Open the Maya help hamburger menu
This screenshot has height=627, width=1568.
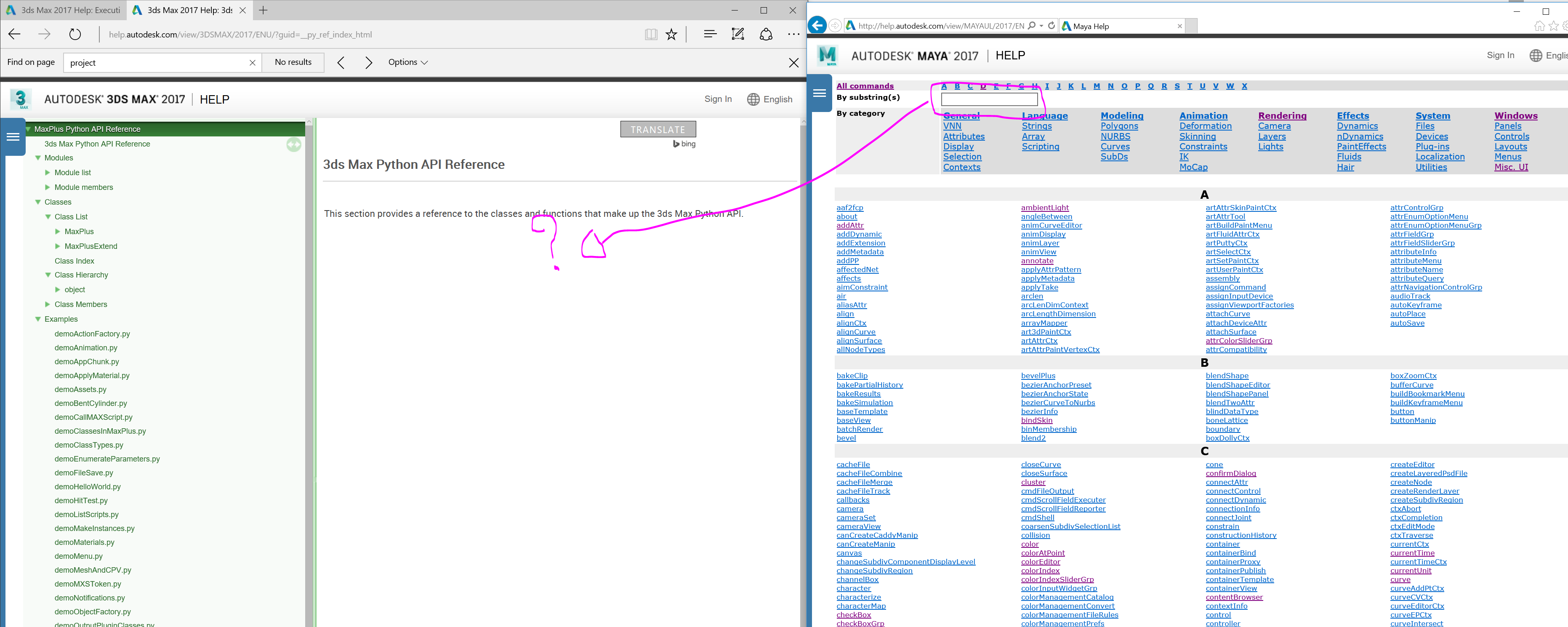pos(819,93)
